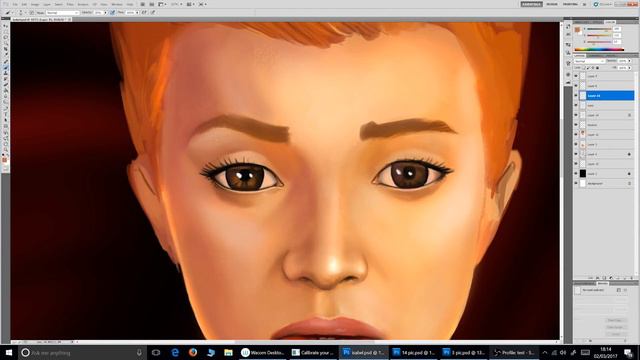Select the Clone Stamp tool

coord(6,73)
